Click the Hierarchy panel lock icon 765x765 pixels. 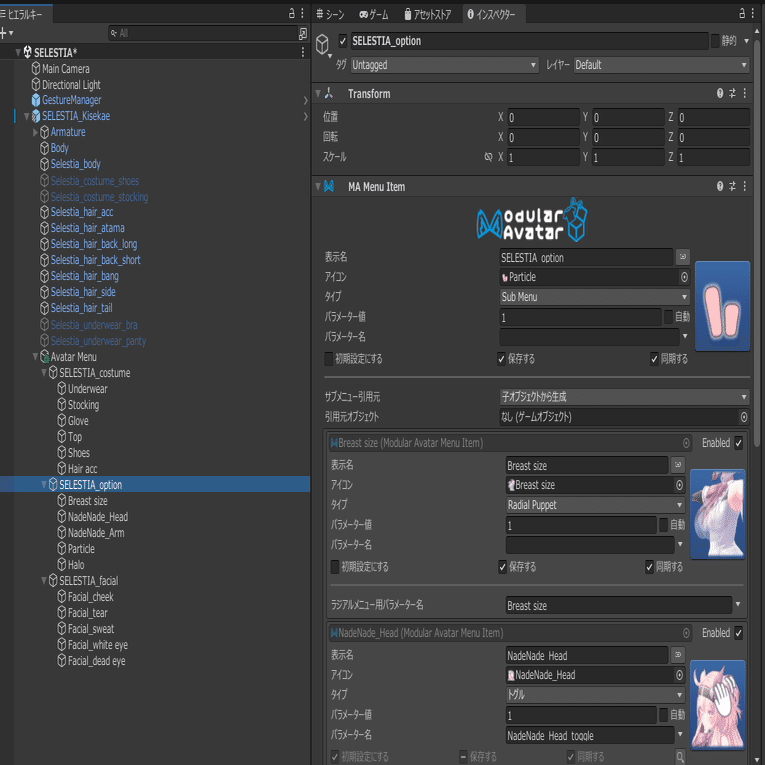tap(292, 13)
